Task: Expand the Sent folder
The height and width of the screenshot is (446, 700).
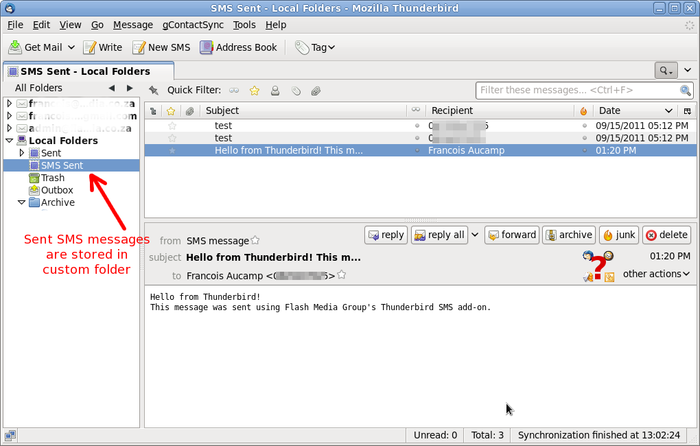Action: coord(22,153)
